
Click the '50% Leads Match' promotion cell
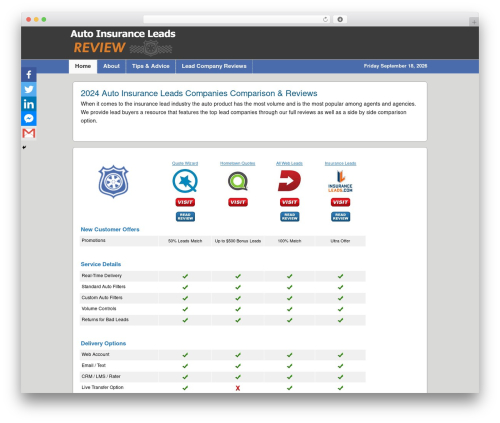(x=185, y=241)
